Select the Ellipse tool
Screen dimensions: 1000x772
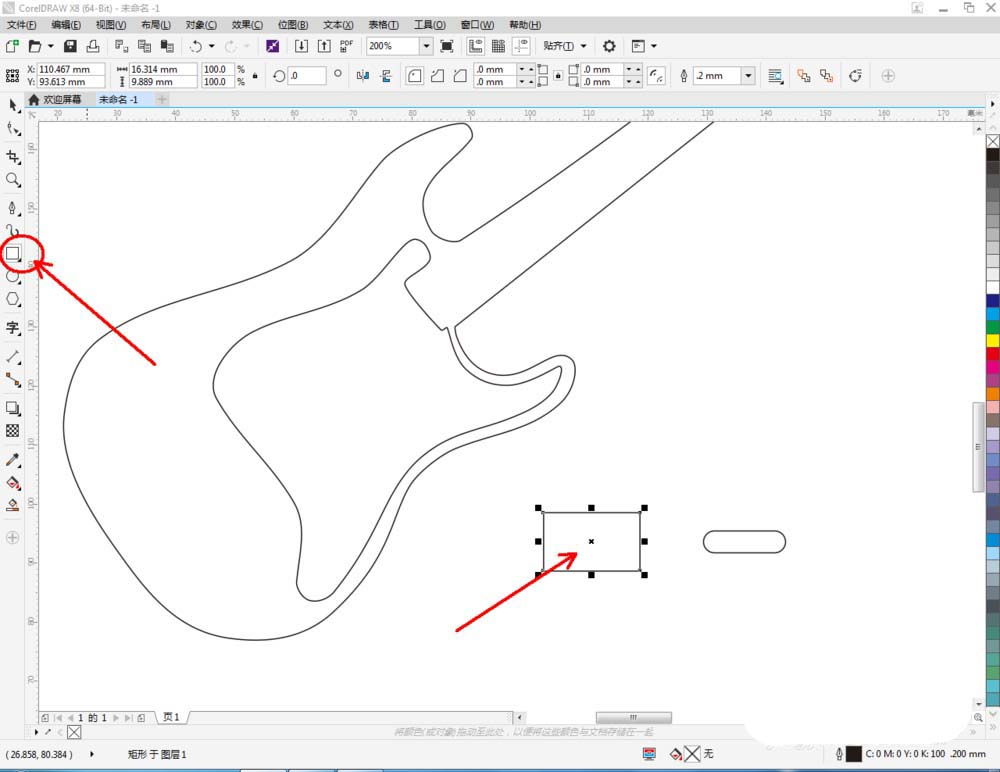[x=13, y=276]
